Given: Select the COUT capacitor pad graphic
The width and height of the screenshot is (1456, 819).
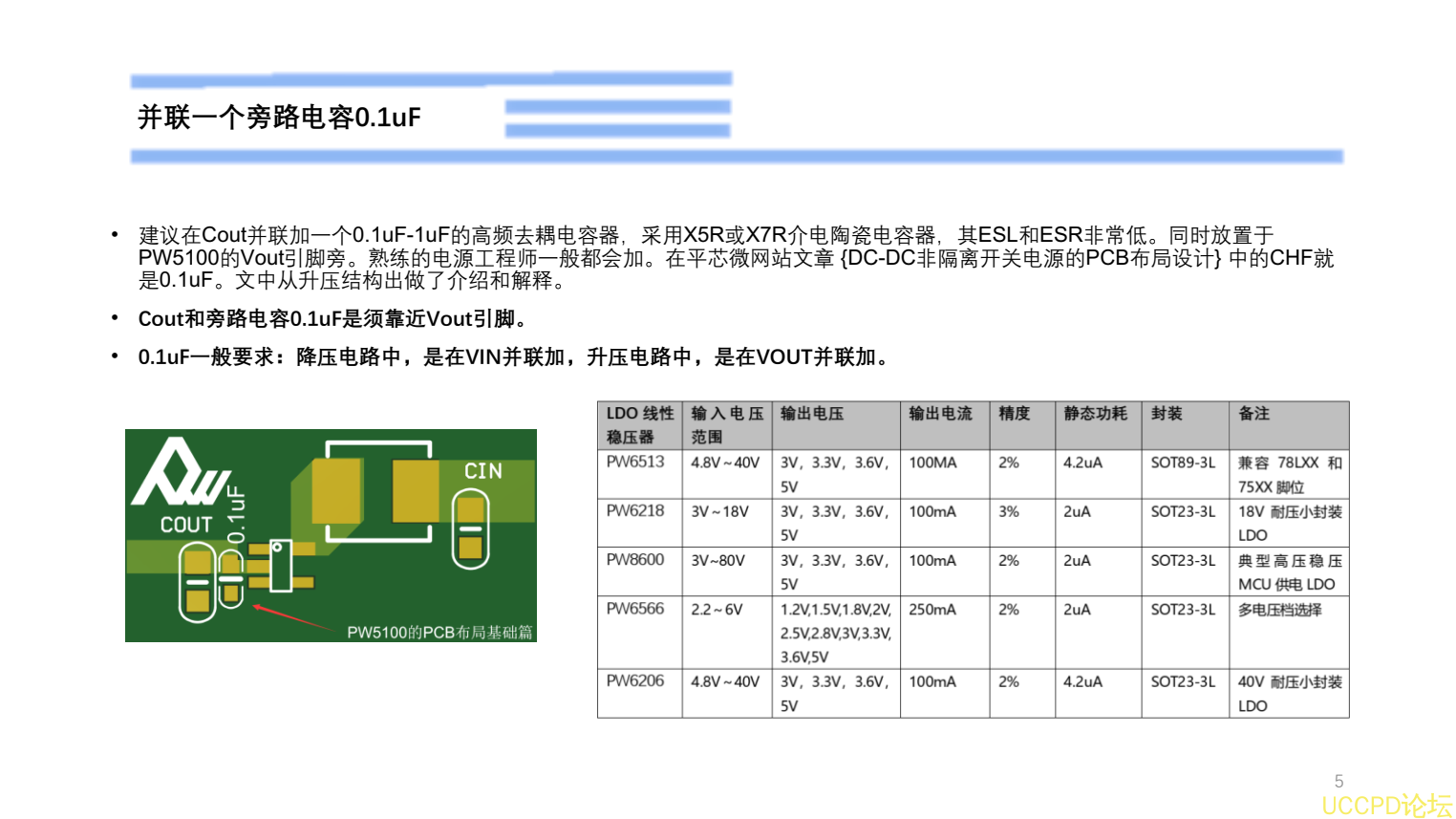Looking at the screenshot, I should (198, 579).
